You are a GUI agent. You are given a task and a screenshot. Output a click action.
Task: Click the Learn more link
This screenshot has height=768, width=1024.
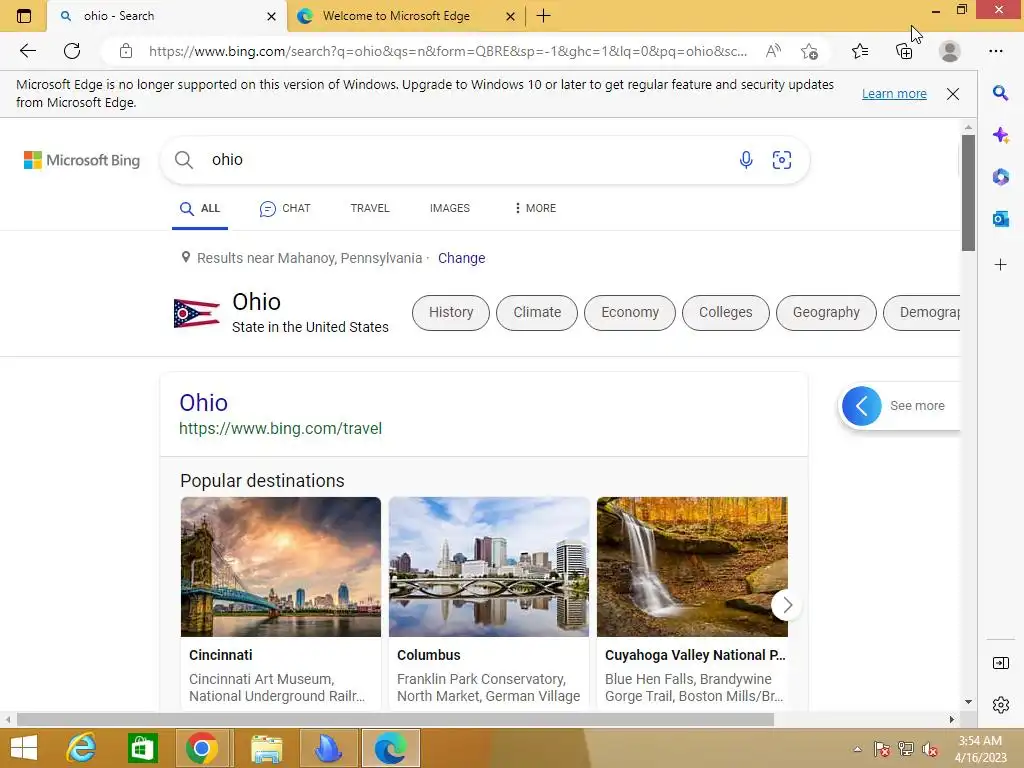pyautogui.click(x=894, y=93)
